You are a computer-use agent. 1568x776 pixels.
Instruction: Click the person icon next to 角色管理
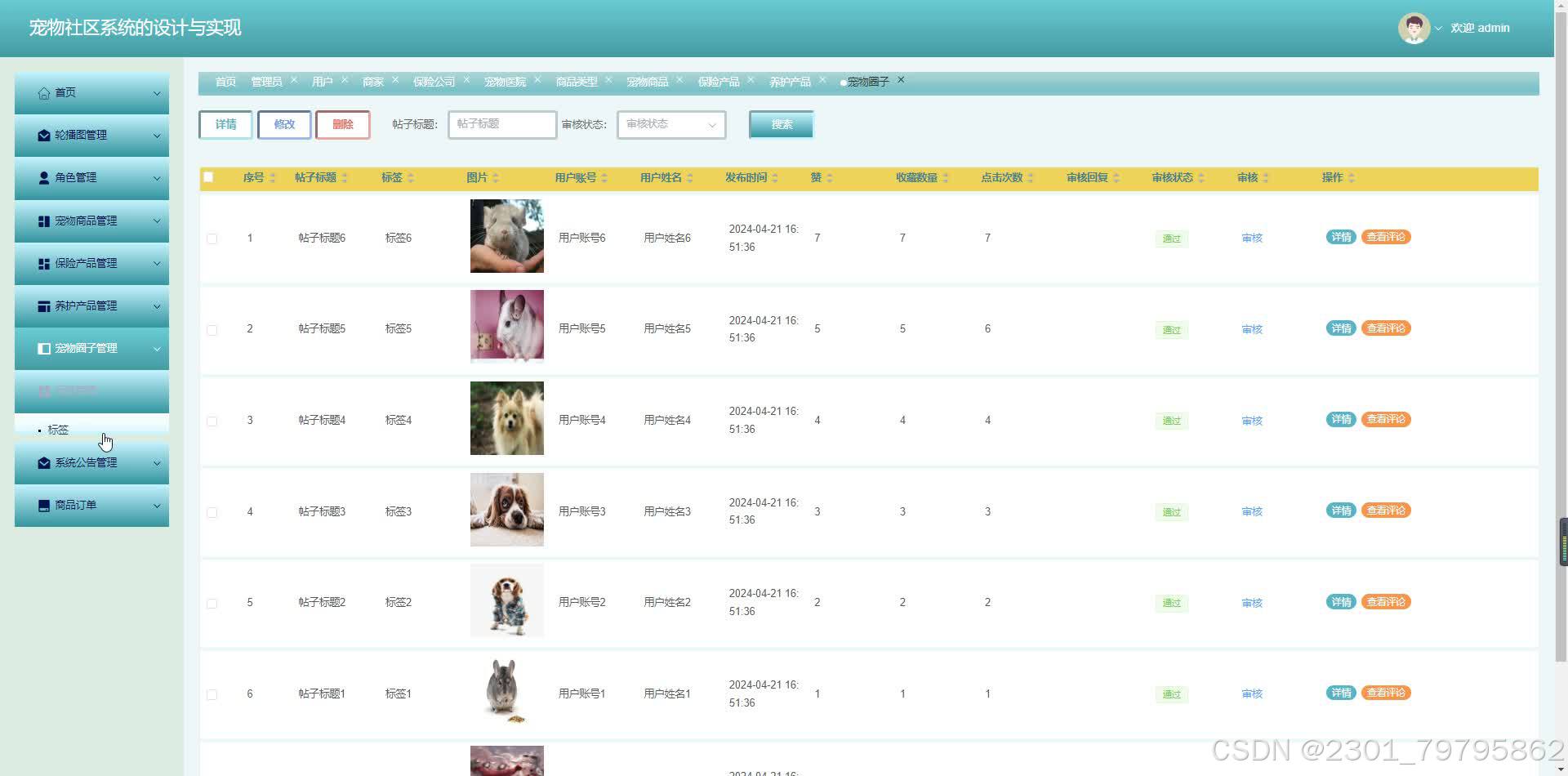click(44, 178)
